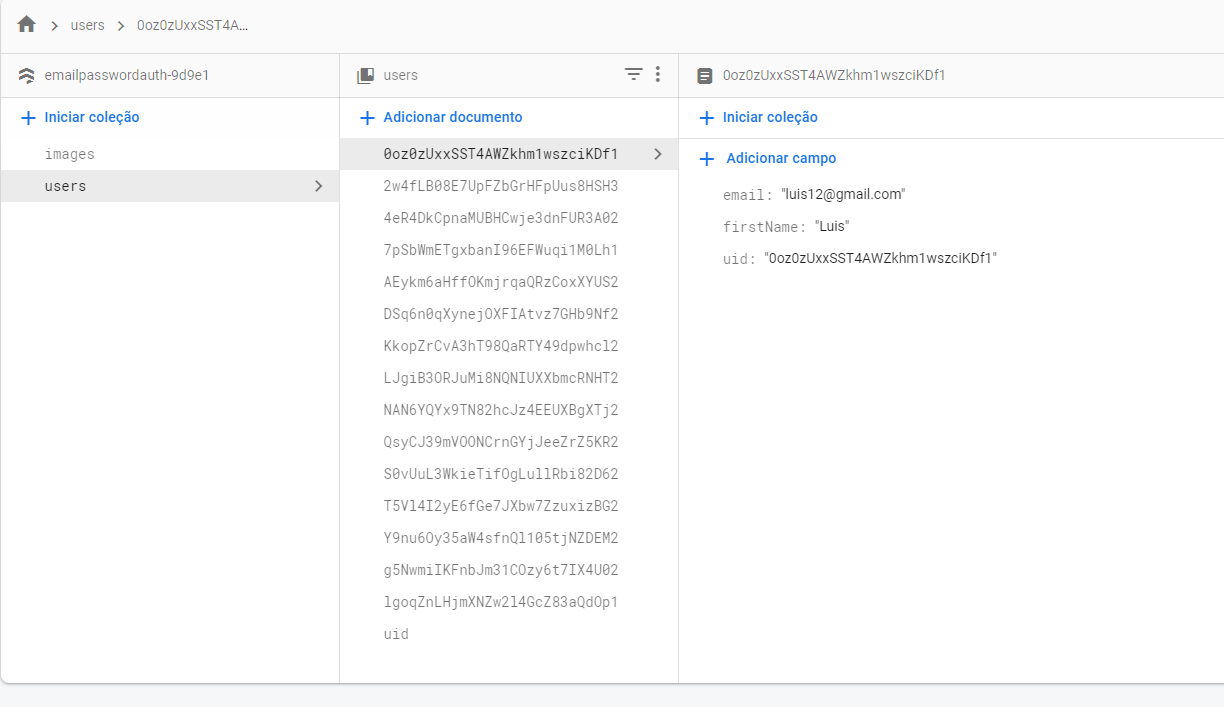The width and height of the screenshot is (1224, 707).
Task: Click the collection icon beside users header
Action: [366, 75]
